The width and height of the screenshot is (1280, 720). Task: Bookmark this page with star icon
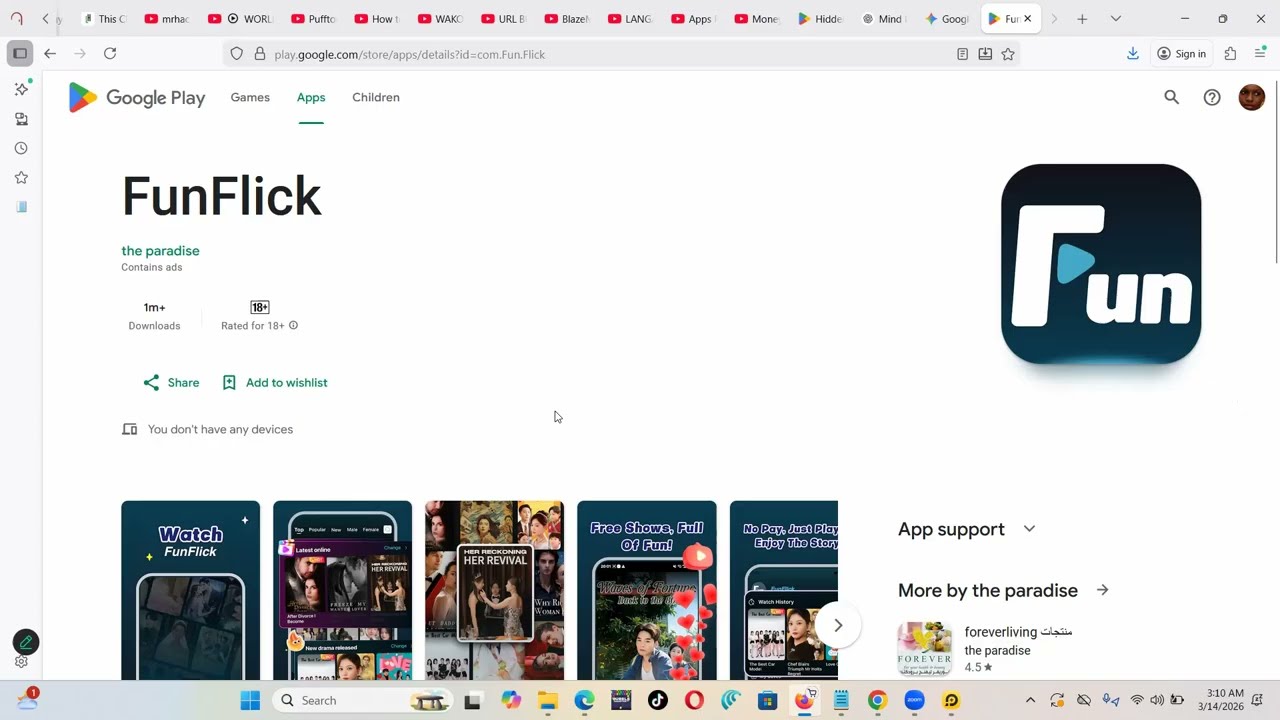tap(1008, 54)
